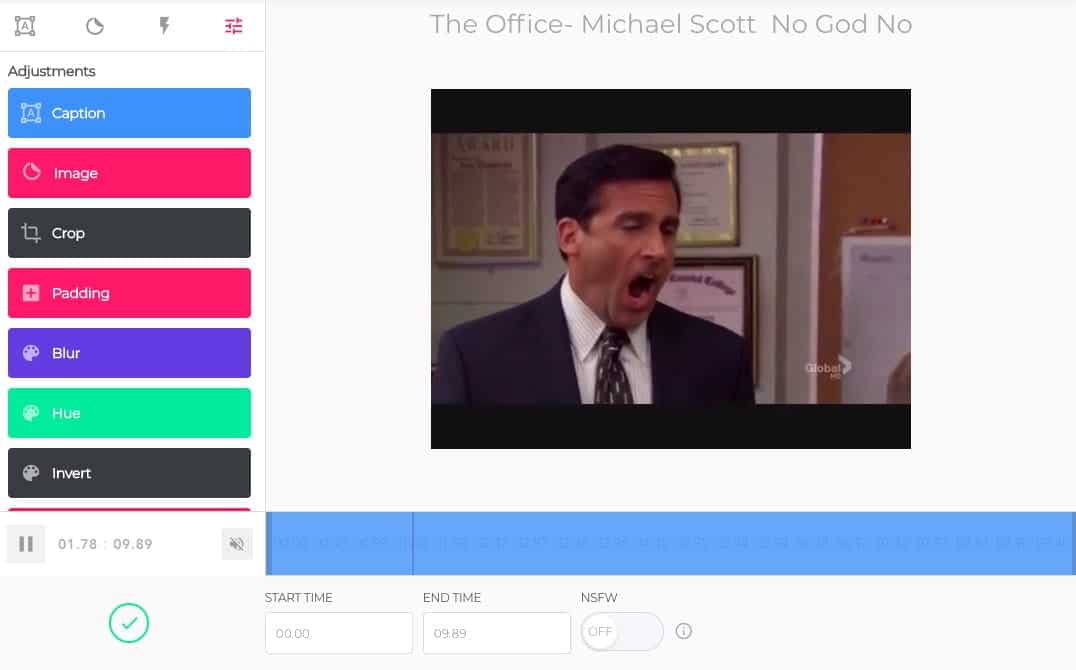Select the Image adjustment option
Viewport: 1076px width, 670px height.
129,173
